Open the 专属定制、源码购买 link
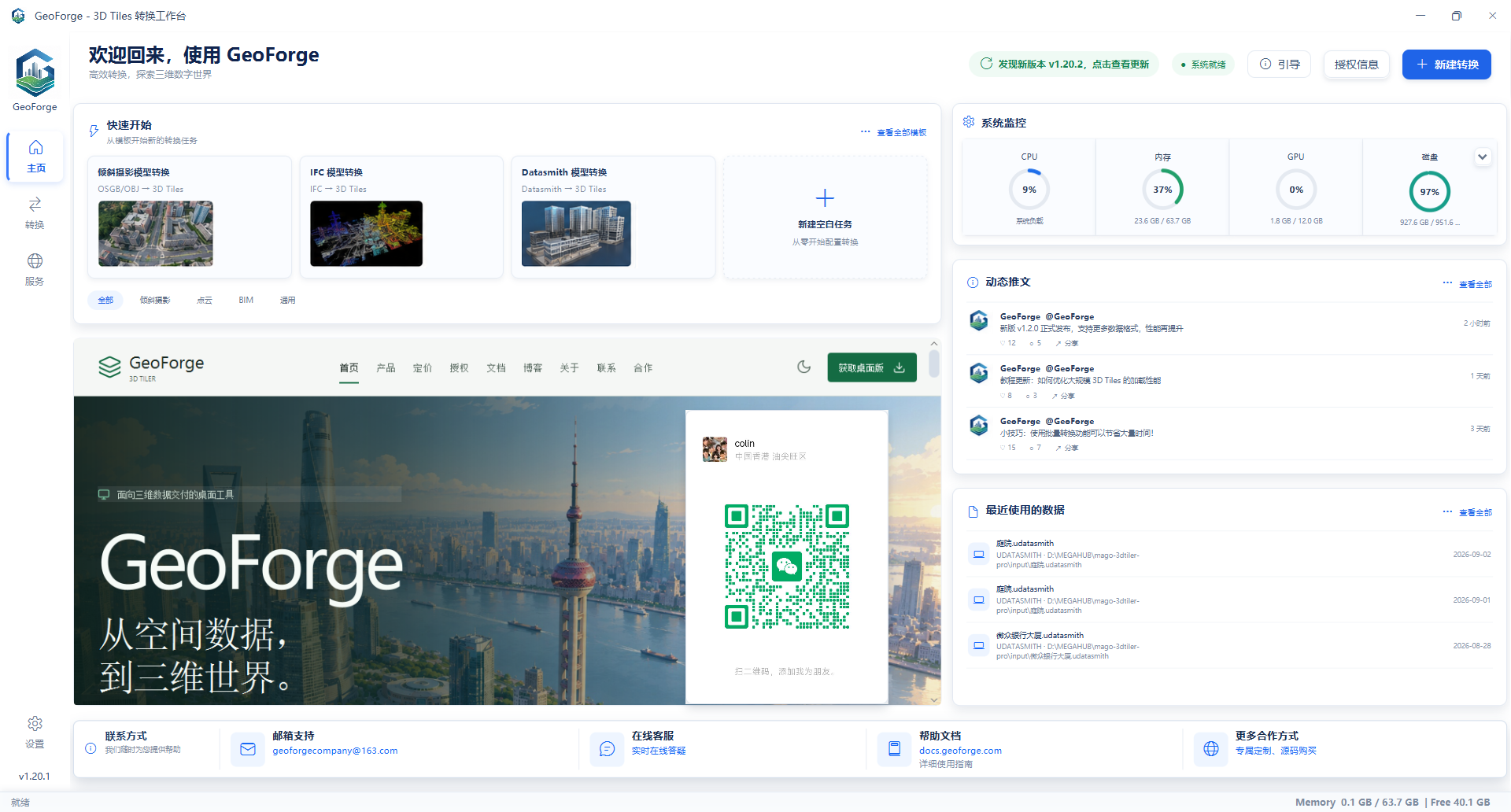This screenshot has height=812, width=1511. pyautogui.click(x=1276, y=751)
